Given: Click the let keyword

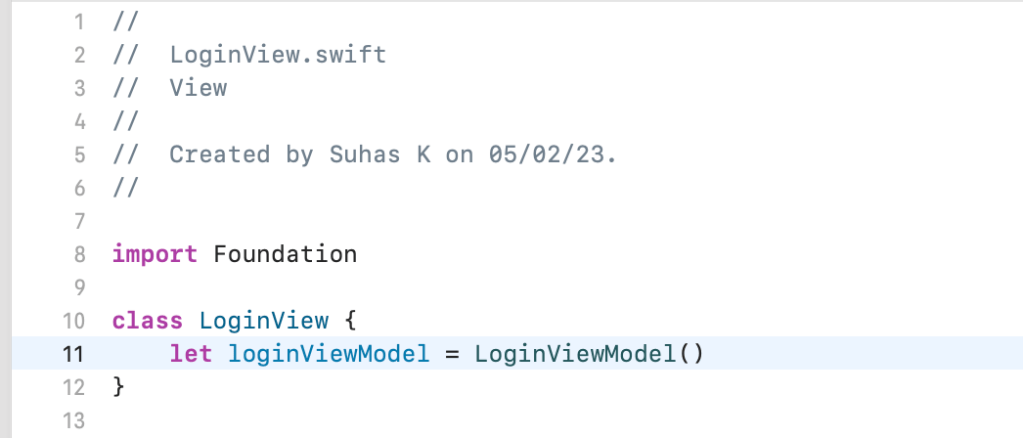Looking at the screenshot, I should click(191, 354).
